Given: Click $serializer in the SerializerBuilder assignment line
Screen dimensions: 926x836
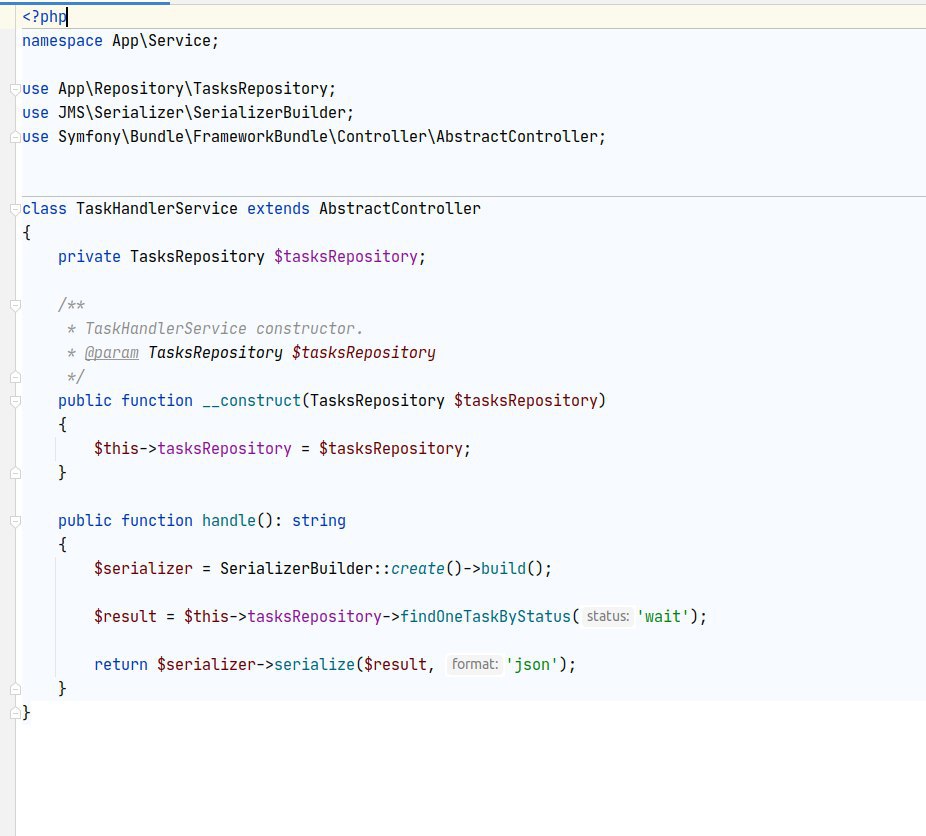Looking at the screenshot, I should coord(143,569).
